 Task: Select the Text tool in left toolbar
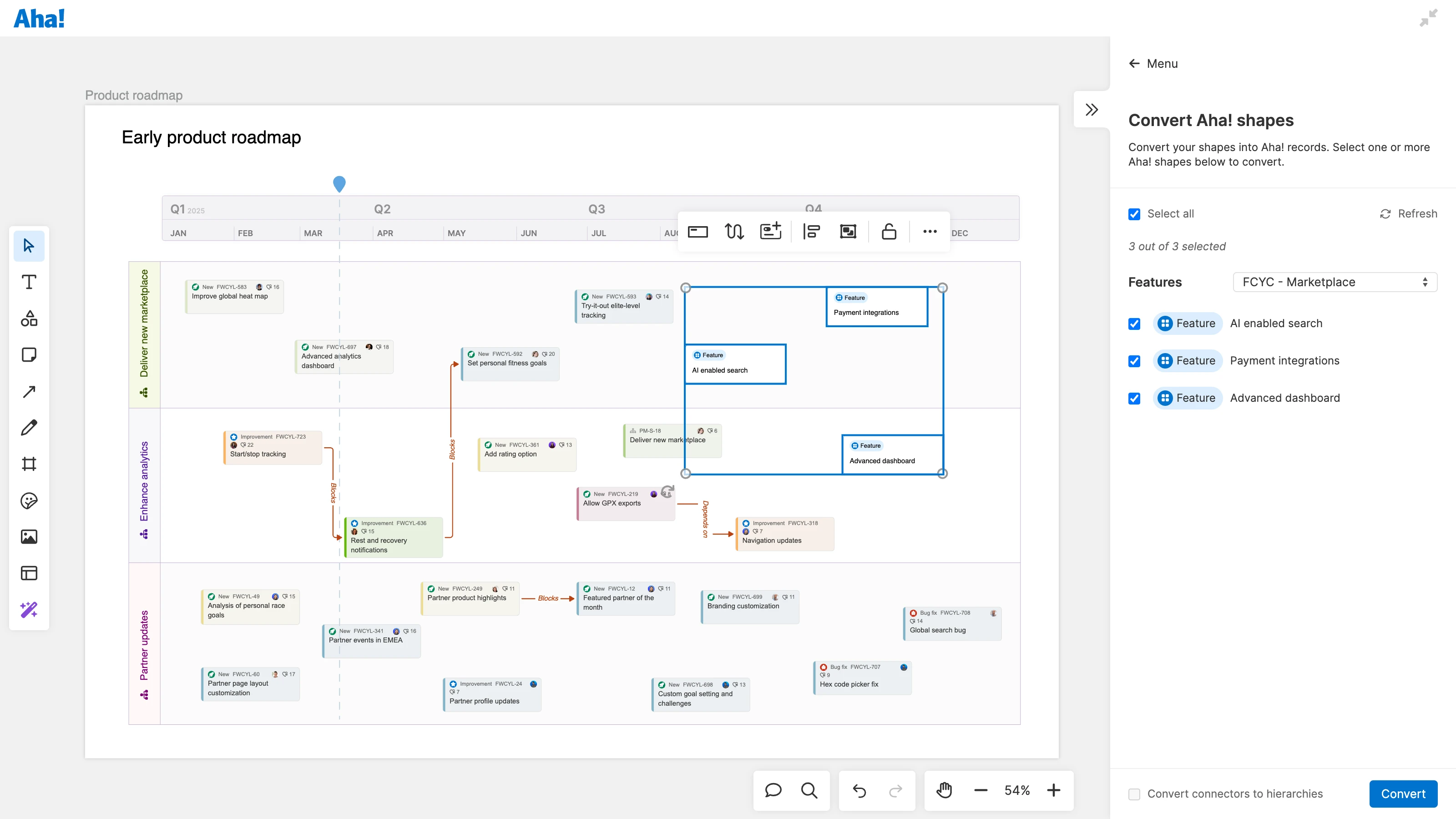(29, 282)
